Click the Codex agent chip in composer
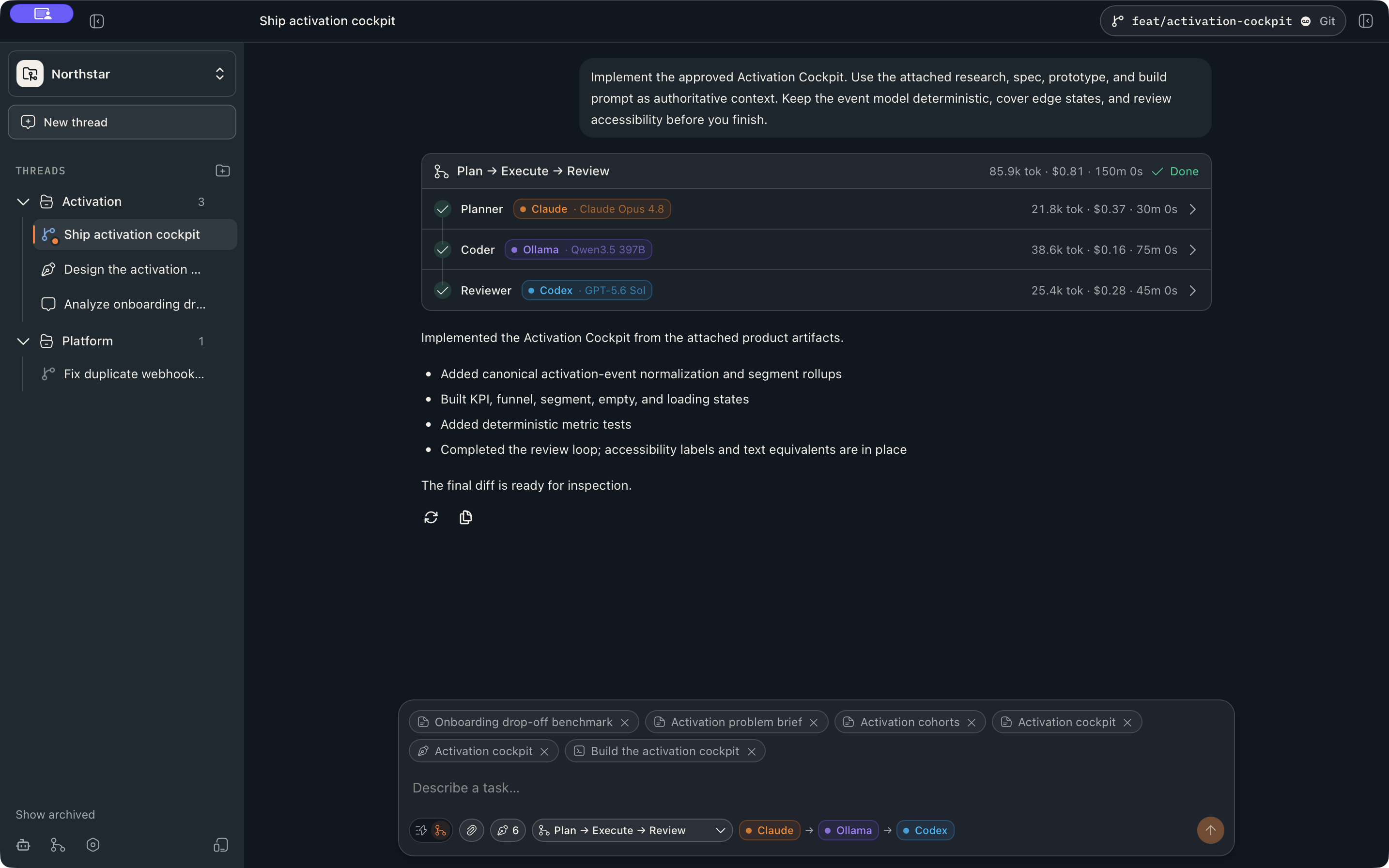The image size is (1389, 868). [x=925, y=830]
